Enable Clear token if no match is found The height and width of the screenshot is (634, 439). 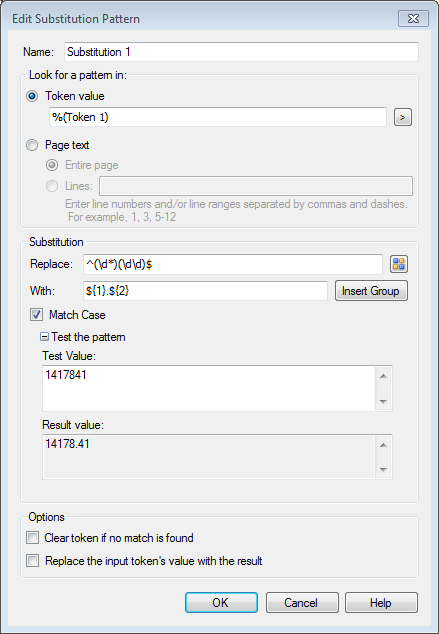(32, 538)
